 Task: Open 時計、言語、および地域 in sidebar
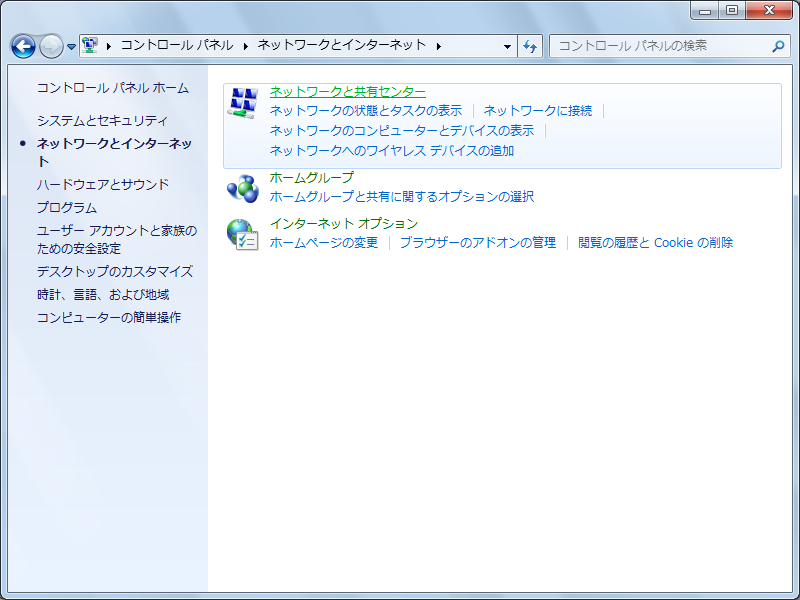click(x=103, y=295)
